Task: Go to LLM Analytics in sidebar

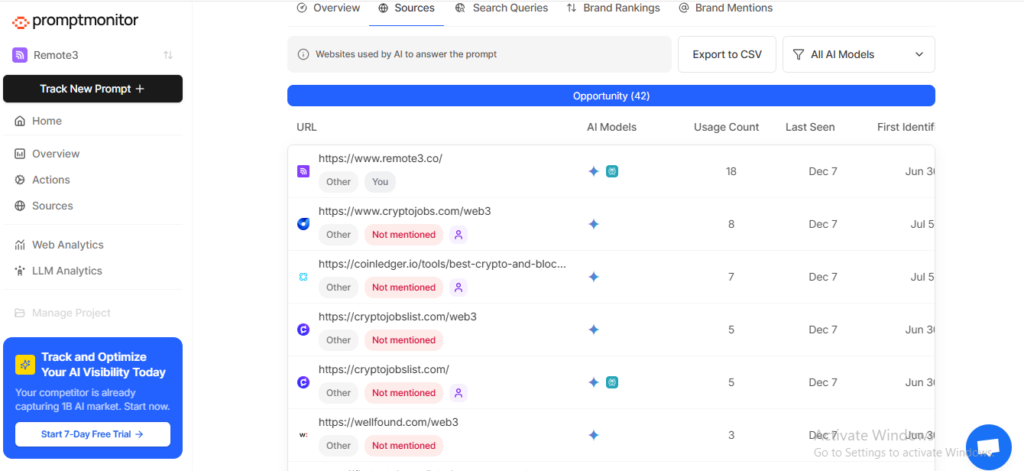Action: [x=66, y=271]
